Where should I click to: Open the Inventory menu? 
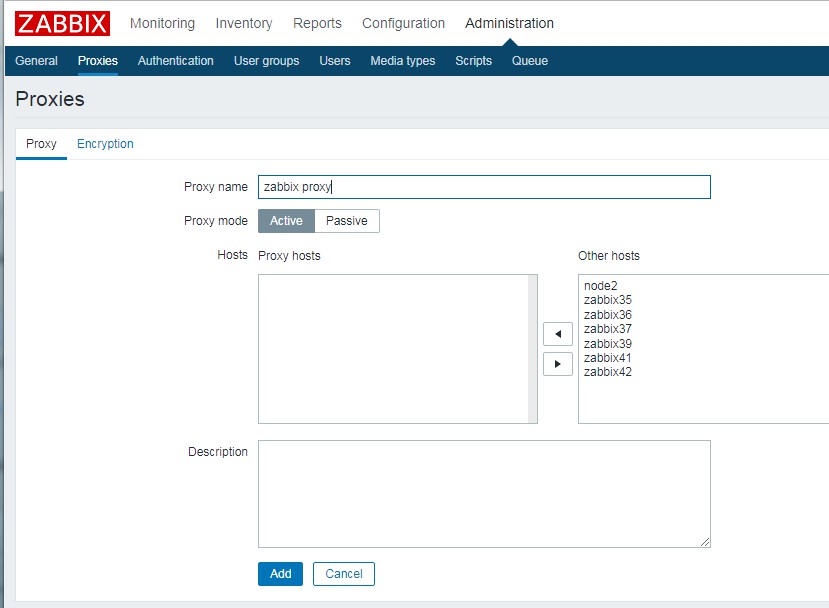(x=243, y=23)
